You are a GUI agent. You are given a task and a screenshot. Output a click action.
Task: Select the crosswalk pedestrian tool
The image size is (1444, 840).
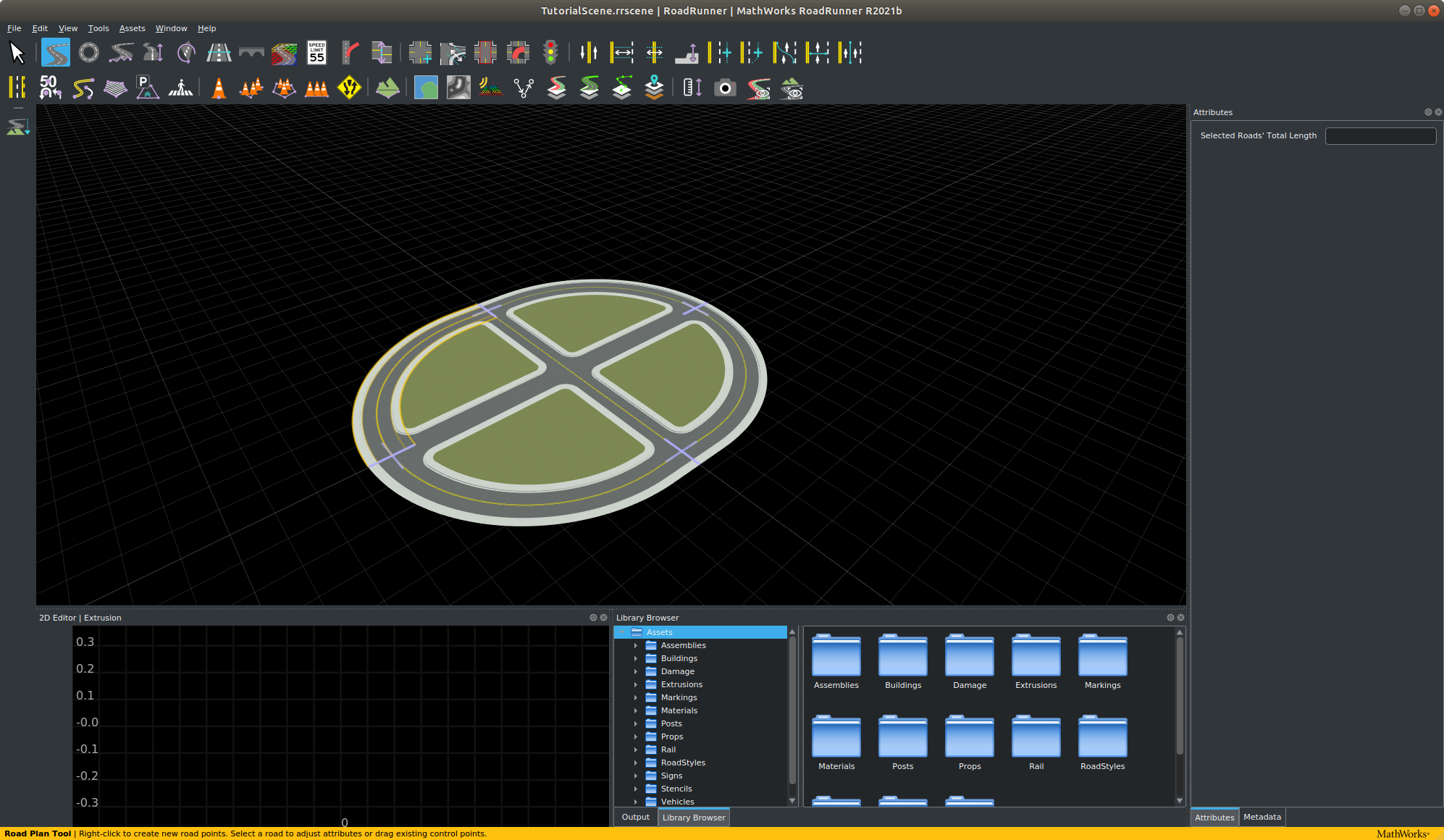click(180, 88)
